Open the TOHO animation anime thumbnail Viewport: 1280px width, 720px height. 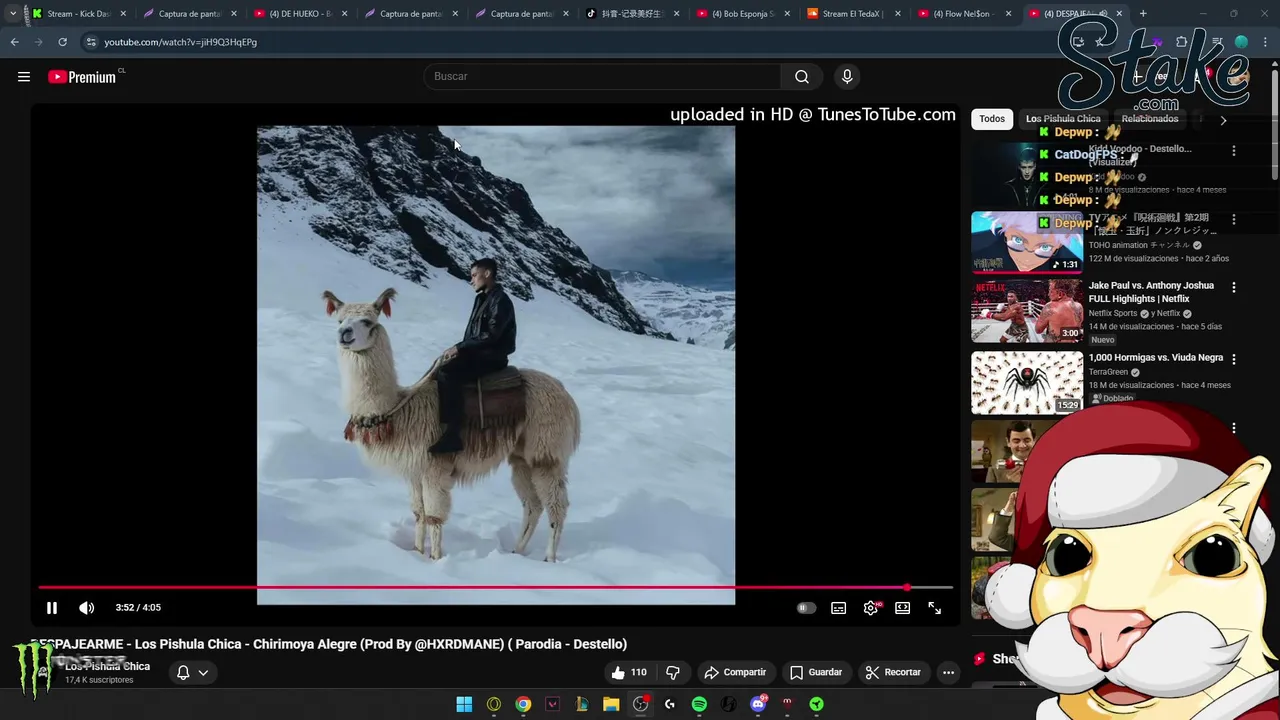(1027, 242)
